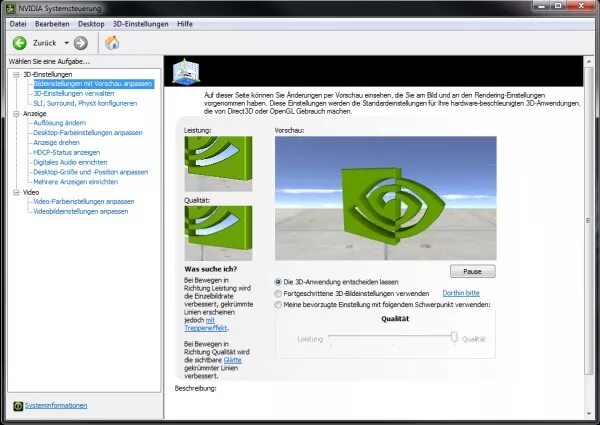Image resolution: width=600 pixels, height=425 pixels.
Task: Click the right pane vertical scrollbar thumb
Action: 589,220
